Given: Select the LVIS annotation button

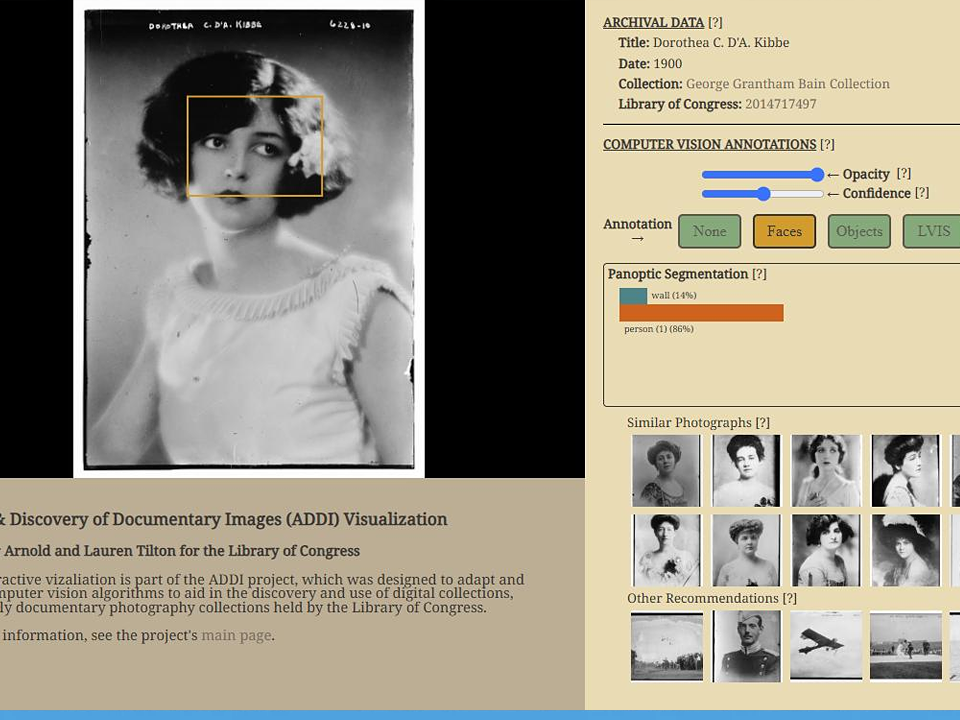Looking at the screenshot, I should tap(933, 231).
